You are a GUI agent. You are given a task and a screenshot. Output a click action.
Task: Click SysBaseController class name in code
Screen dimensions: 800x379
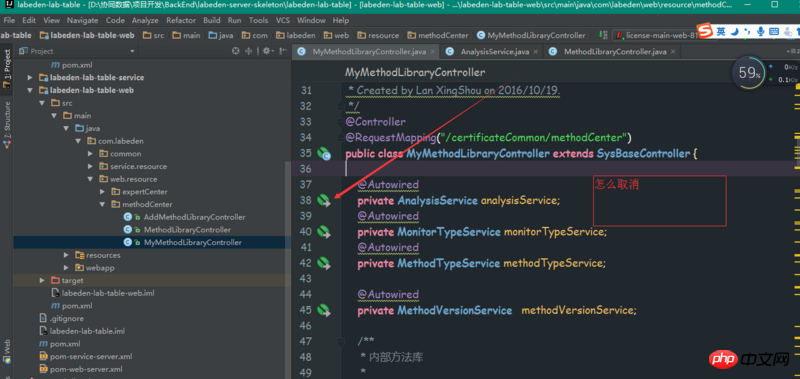pyautogui.click(x=643, y=154)
